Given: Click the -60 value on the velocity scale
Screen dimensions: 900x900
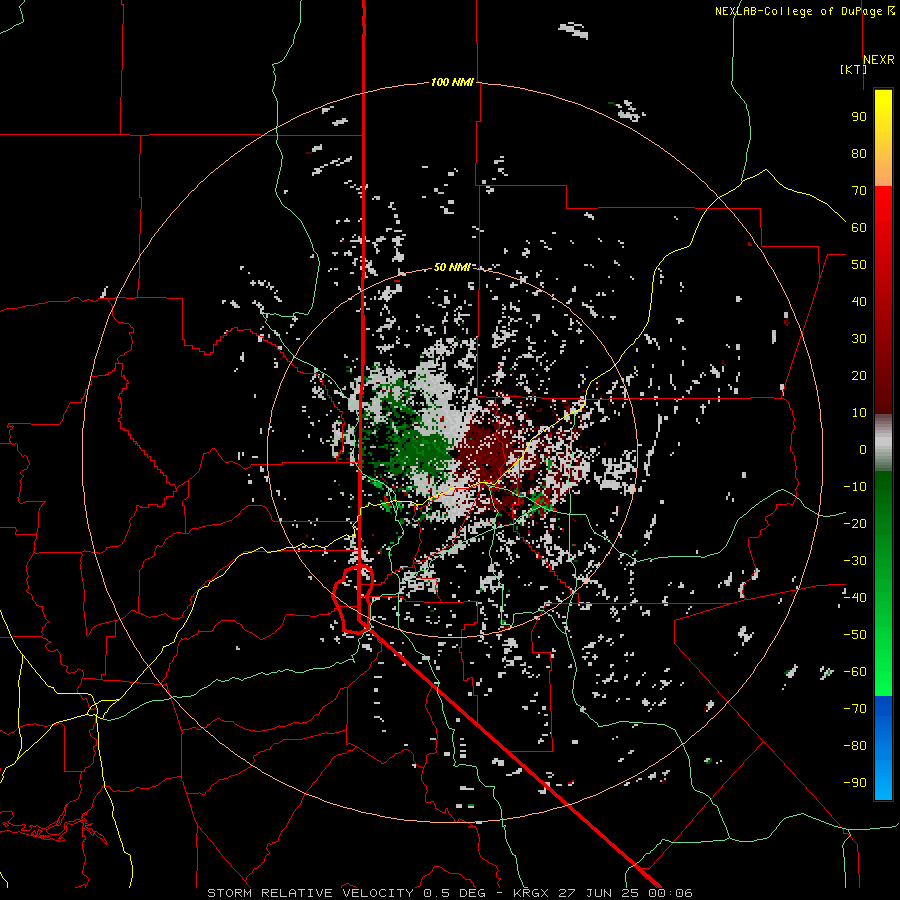Looking at the screenshot, I should pyautogui.click(x=855, y=672).
